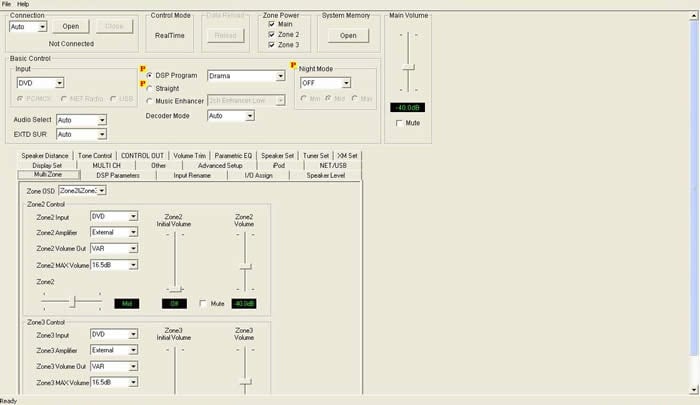Click the Connection Open button
The height and width of the screenshot is (405, 700).
(x=70, y=26)
